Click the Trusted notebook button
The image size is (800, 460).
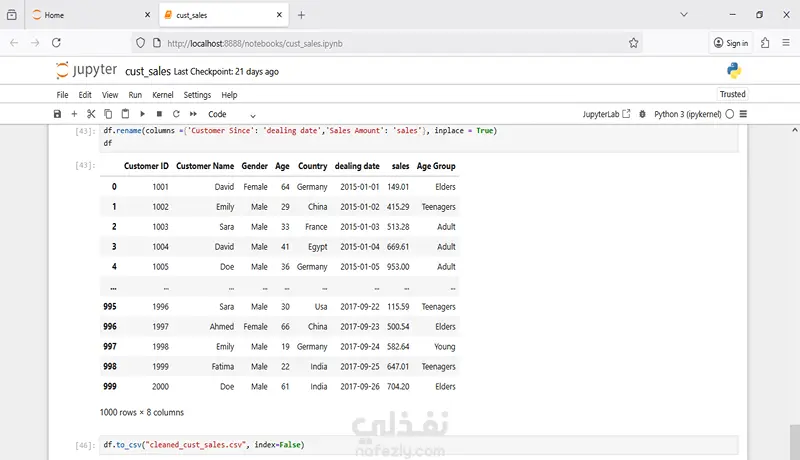[x=733, y=94]
